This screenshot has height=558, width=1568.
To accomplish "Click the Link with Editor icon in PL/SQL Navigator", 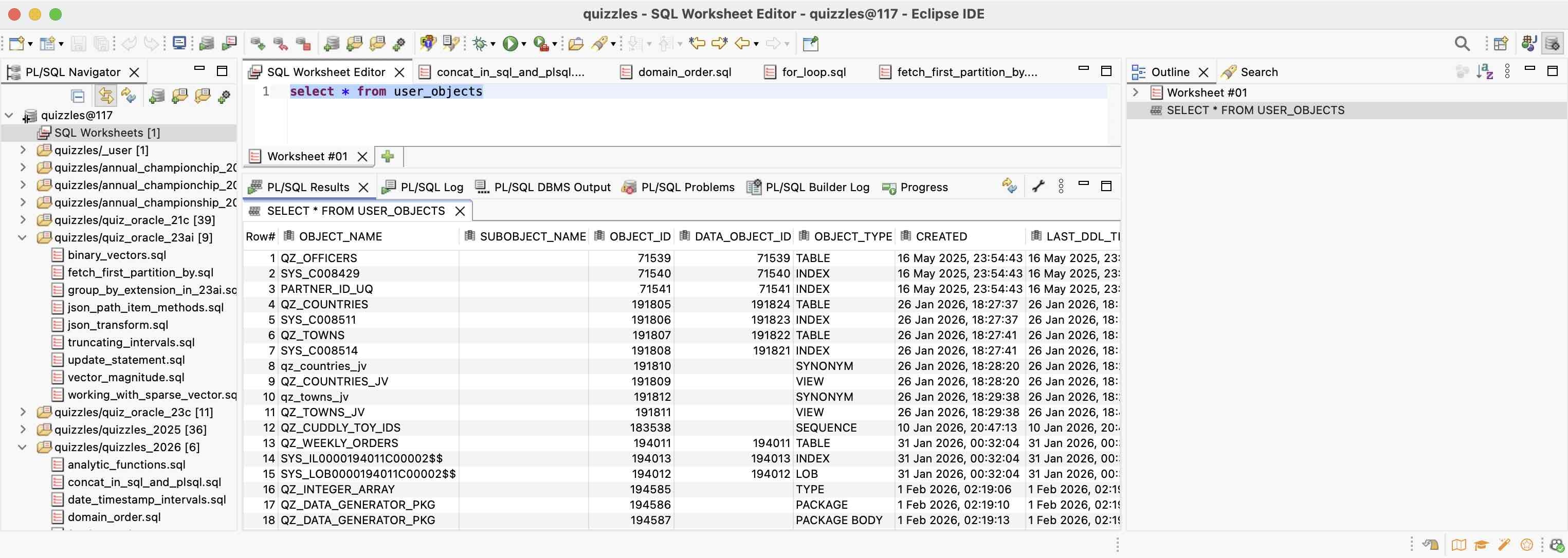I will click(x=106, y=96).
